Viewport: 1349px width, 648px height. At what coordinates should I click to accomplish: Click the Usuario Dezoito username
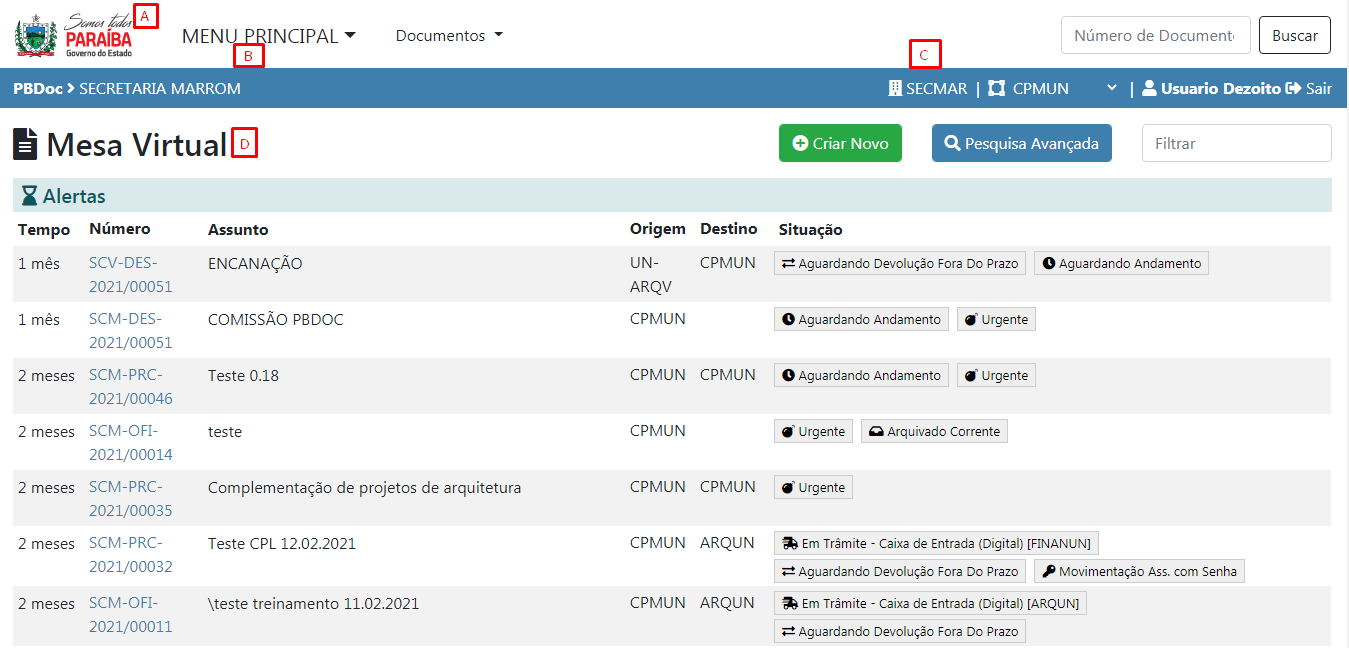[x=1221, y=88]
